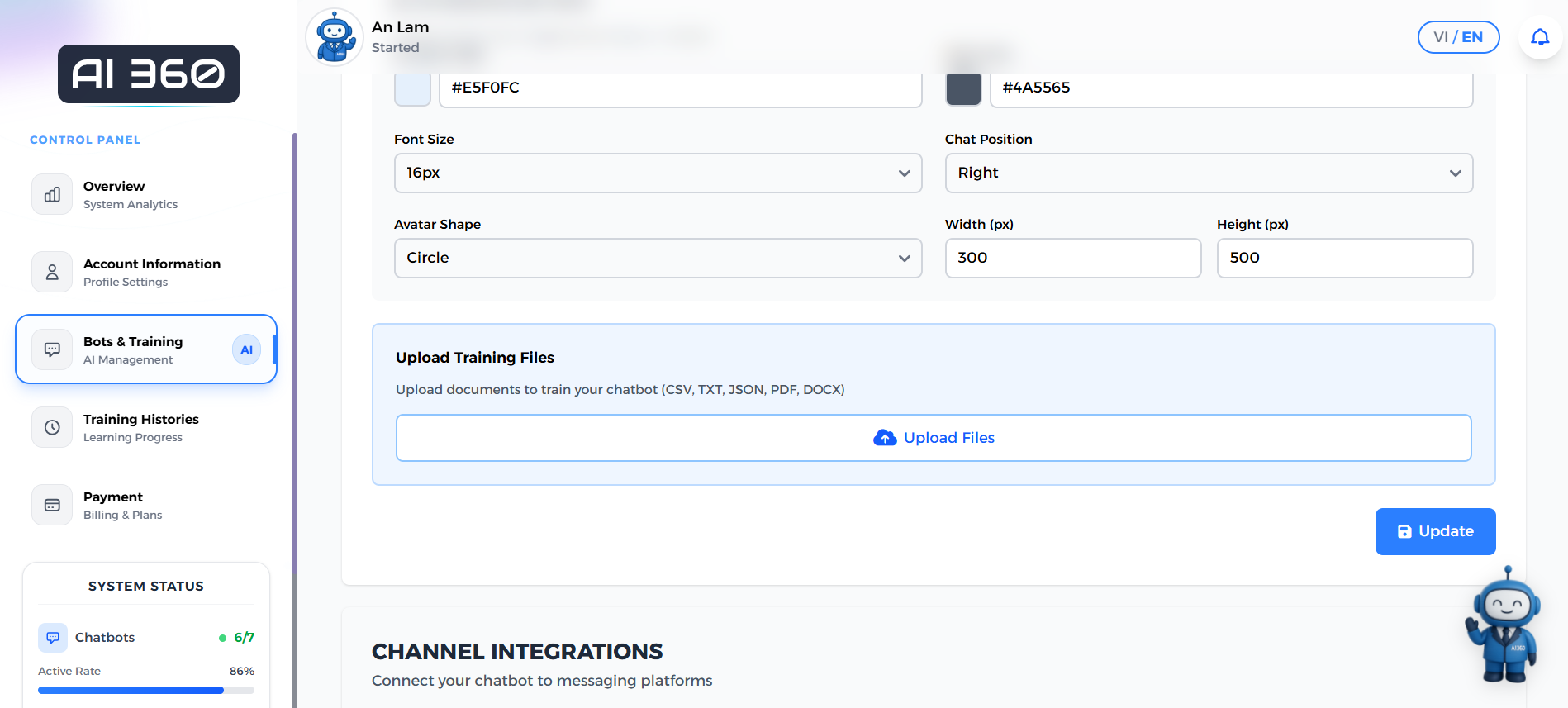The height and width of the screenshot is (708, 1568).
Task: Click the AI badge on Bots & Training
Action: coord(246,349)
